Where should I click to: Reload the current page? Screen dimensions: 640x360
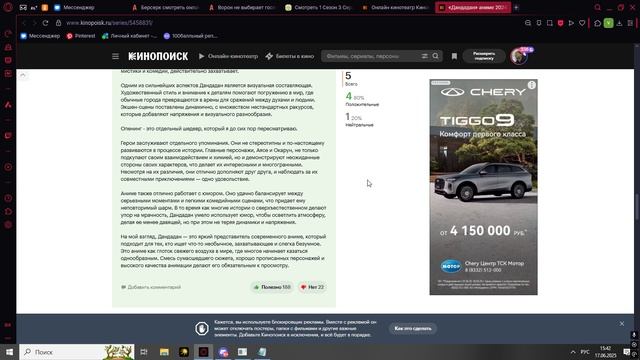(x=45, y=23)
